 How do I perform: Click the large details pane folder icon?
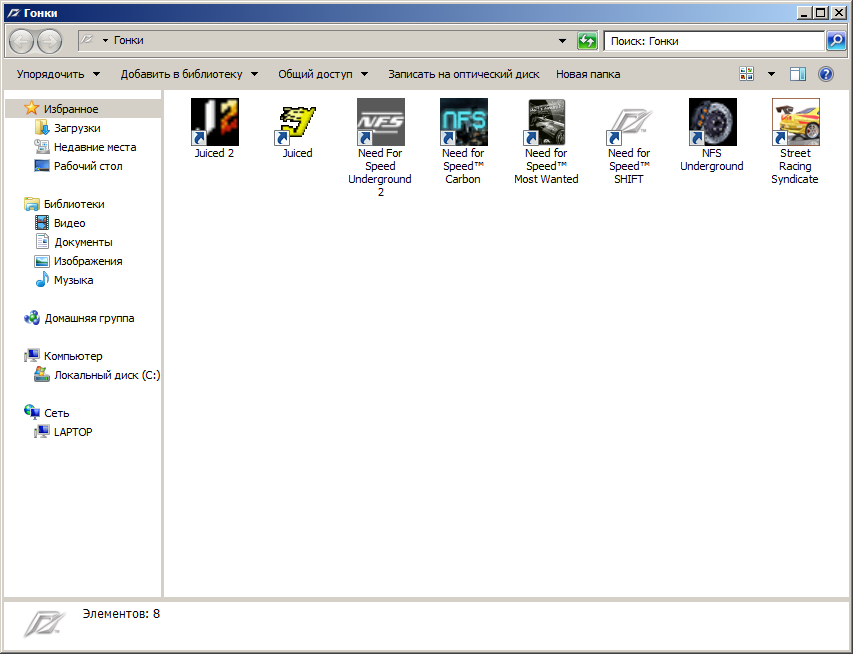coord(44,624)
